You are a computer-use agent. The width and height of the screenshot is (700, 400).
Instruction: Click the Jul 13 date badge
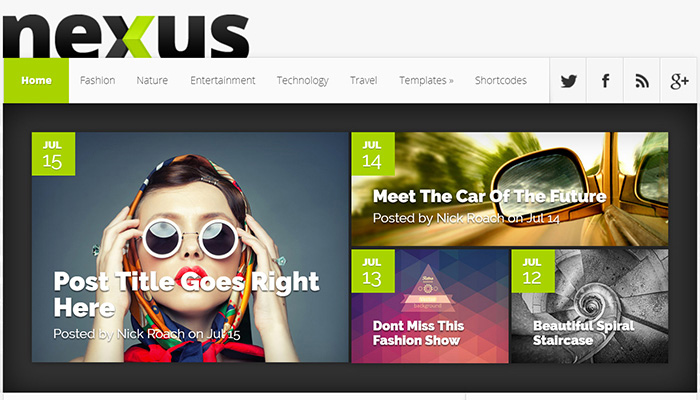tap(373, 271)
